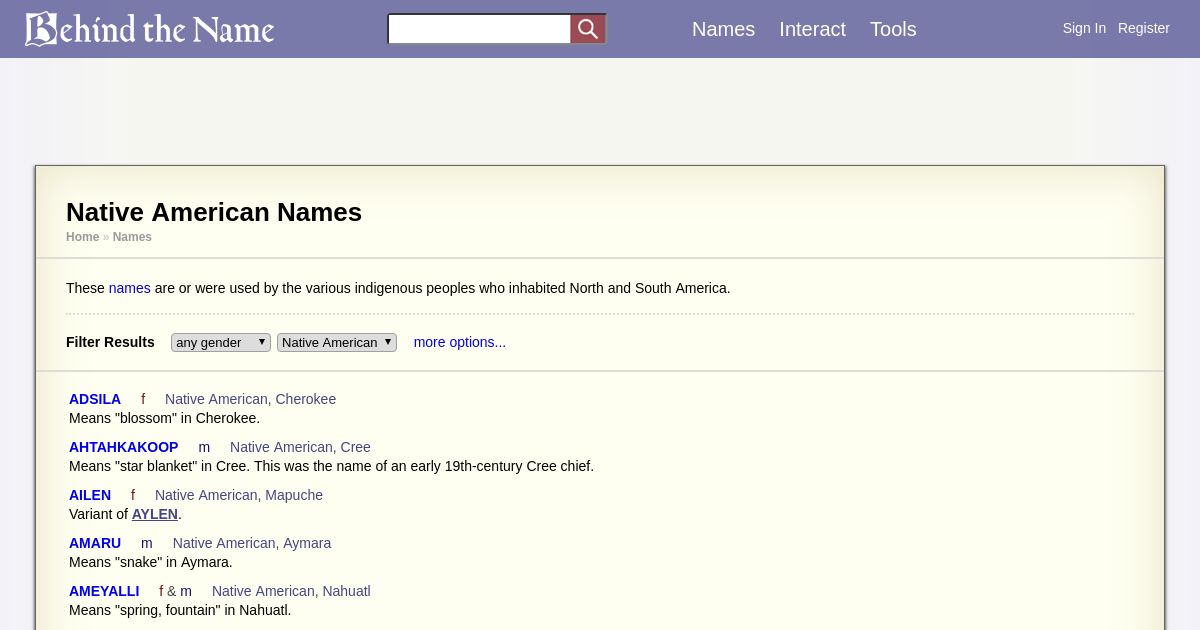This screenshot has width=1200, height=630.
Task: Click text 'Means "spring, fountain" in Nahuatl.'
Action: click(180, 610)
